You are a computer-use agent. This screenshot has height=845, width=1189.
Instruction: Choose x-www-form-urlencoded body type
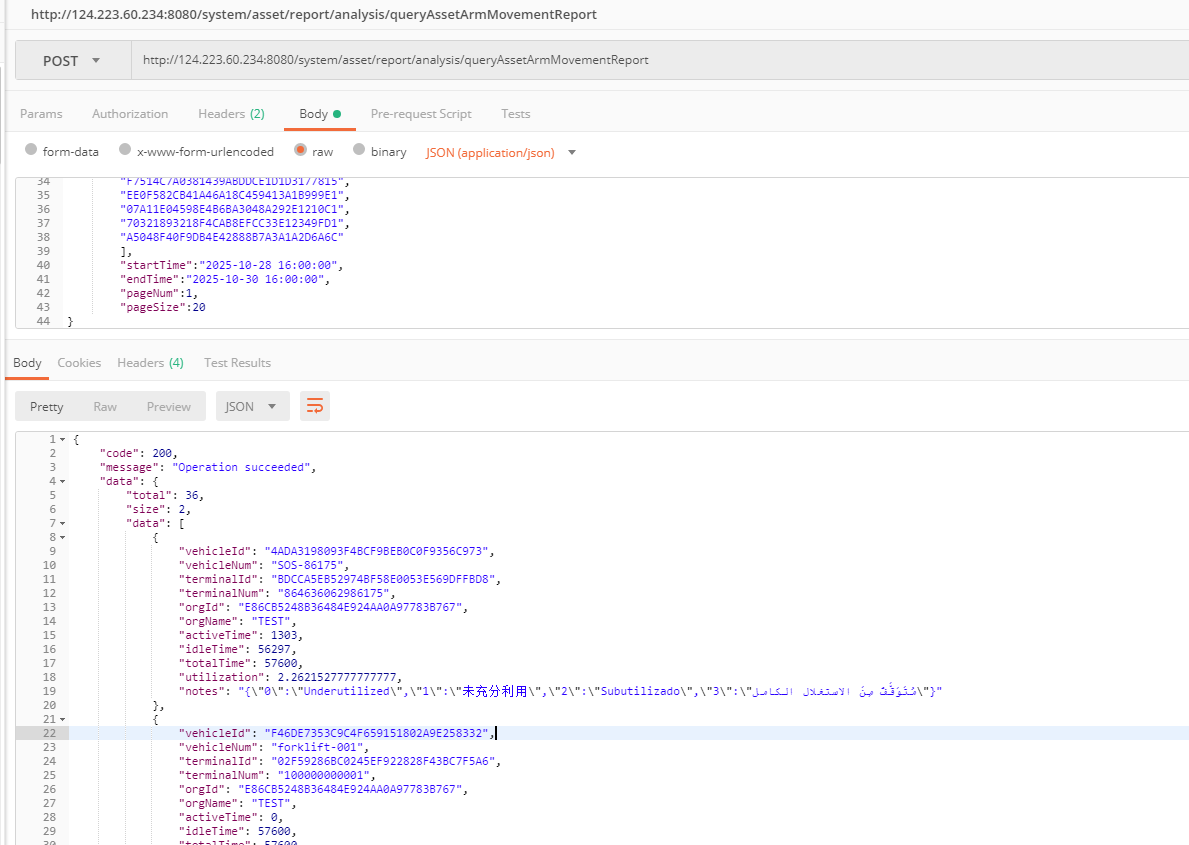[125, 151]
